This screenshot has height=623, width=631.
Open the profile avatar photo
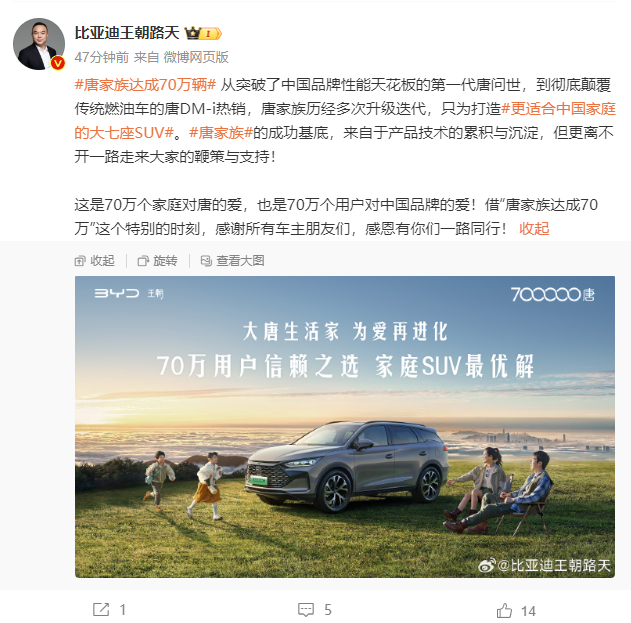(39, 43)
